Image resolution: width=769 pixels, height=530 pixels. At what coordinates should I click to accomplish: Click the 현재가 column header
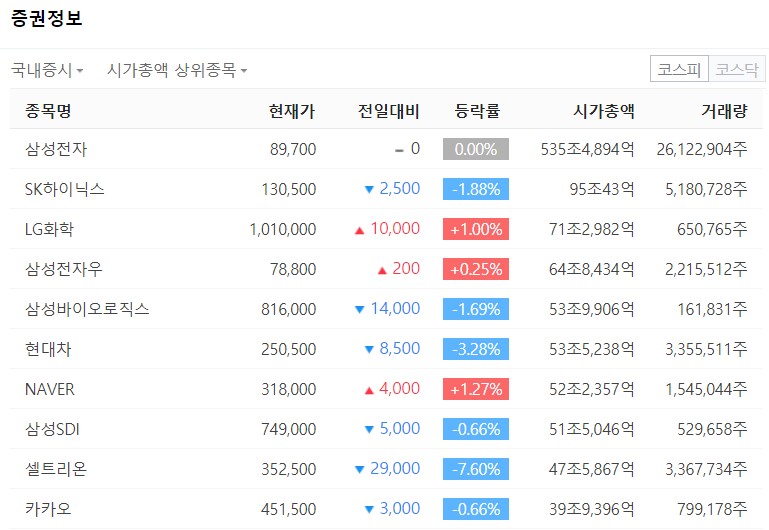(292, 111)
